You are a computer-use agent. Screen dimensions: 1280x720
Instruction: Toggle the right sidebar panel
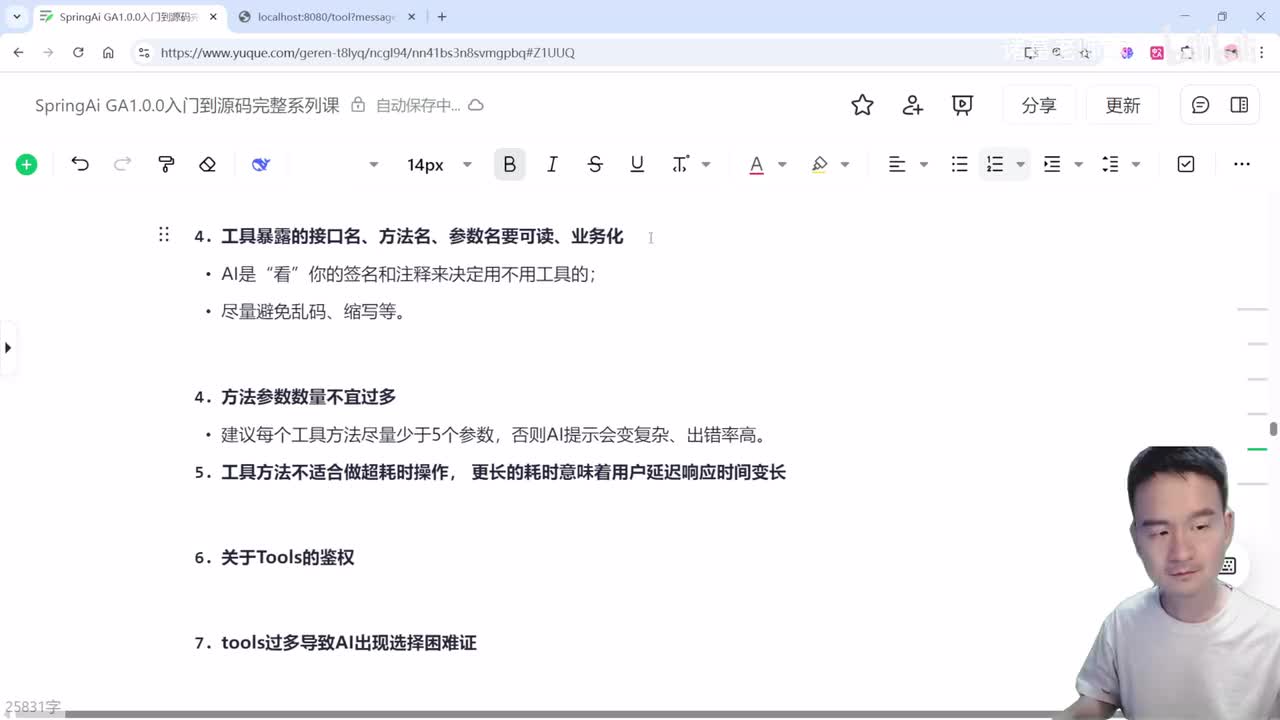(1239, 105)
